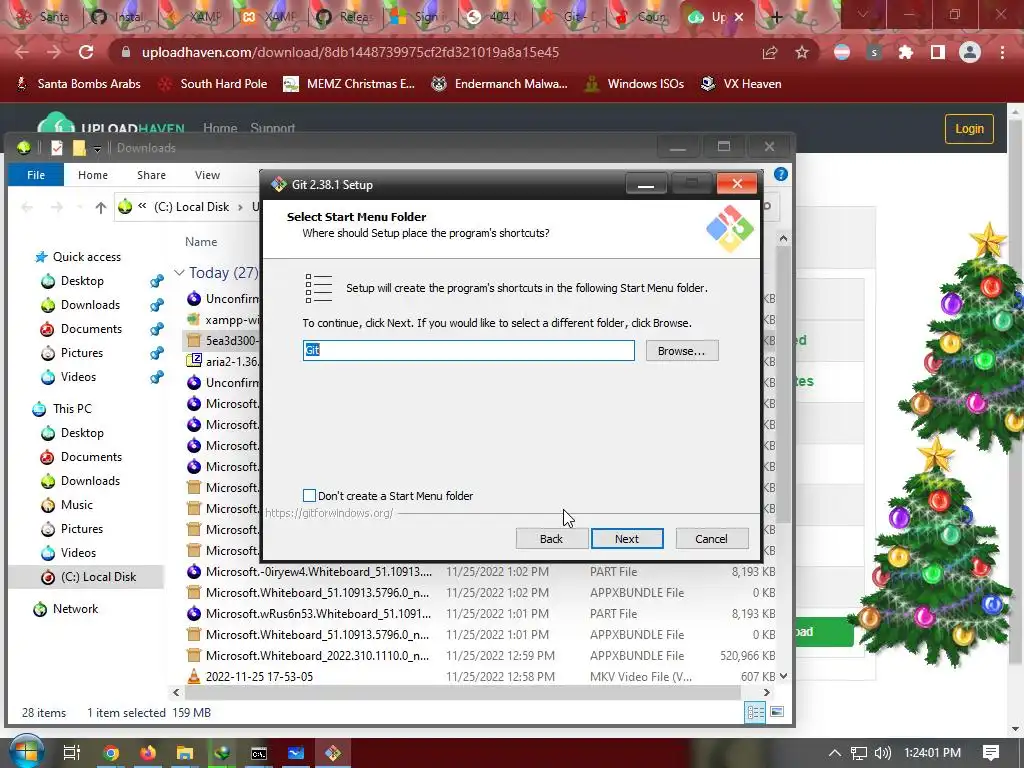
Task: Open Windows ISOs bookmark
Action: click(x=634, y=84)
